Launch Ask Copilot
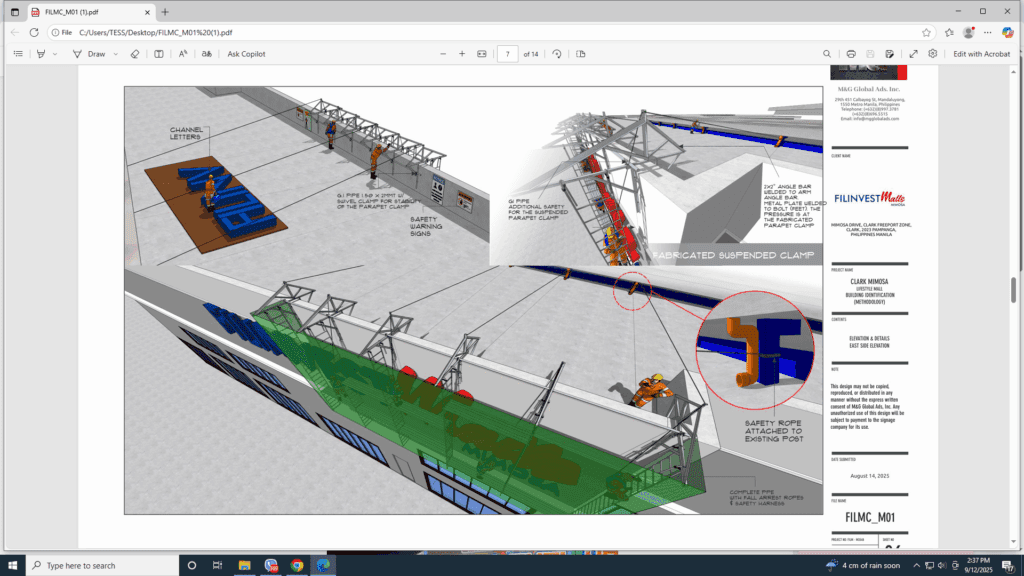Viewport: 1024px width, 576px height. (247, 53)
